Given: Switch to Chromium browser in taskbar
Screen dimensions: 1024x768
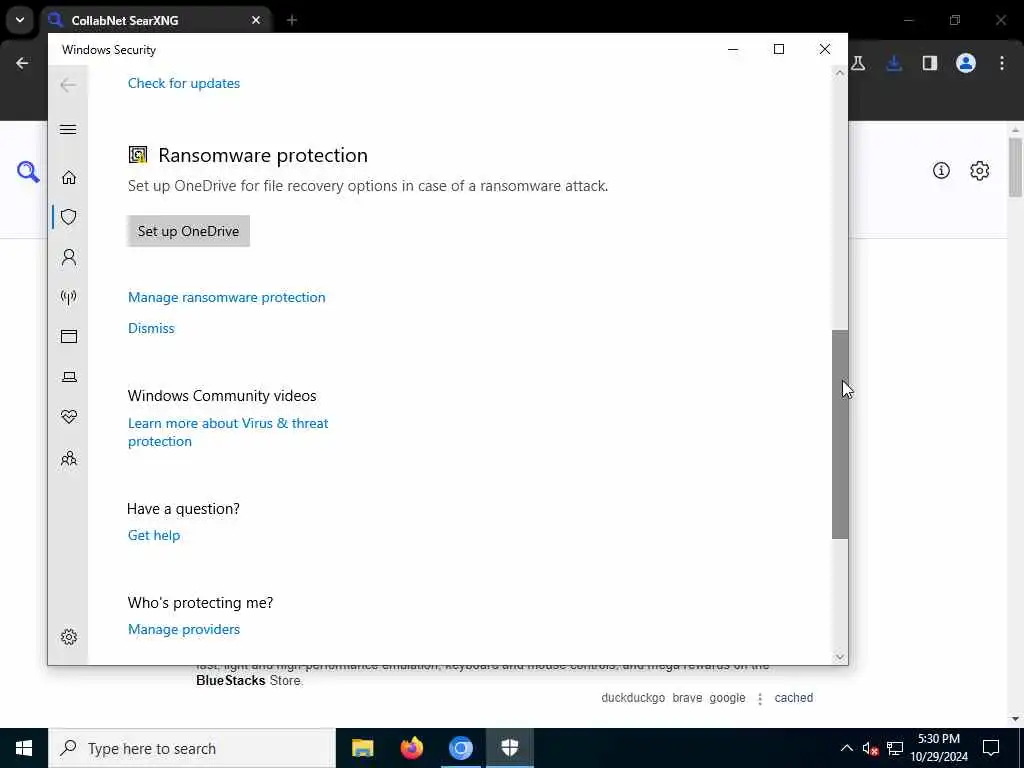Looking at the screenshot, I should [460, 748].
